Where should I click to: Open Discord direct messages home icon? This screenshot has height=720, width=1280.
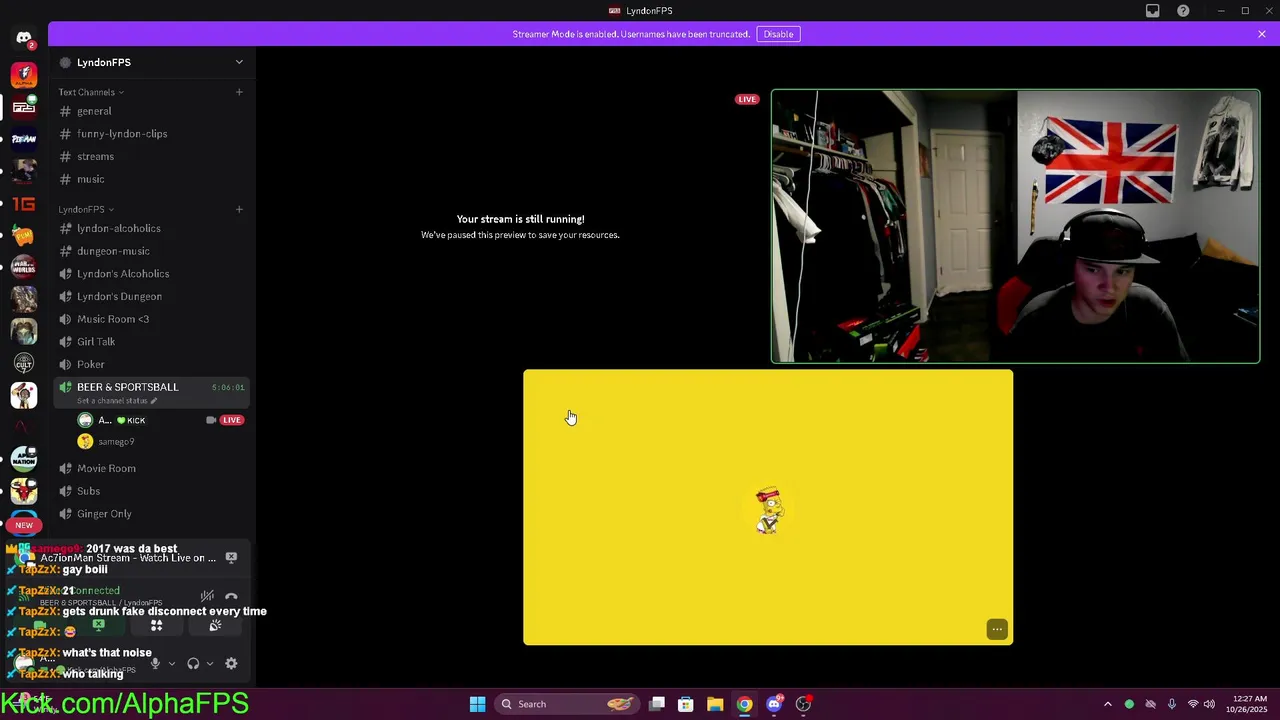[x=24, y=38]
